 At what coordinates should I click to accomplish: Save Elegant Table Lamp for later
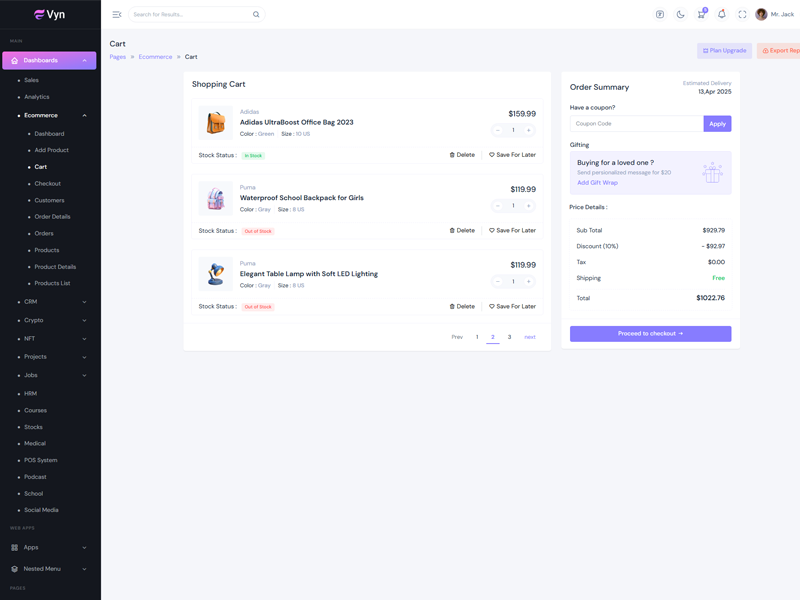coord(512,306)
